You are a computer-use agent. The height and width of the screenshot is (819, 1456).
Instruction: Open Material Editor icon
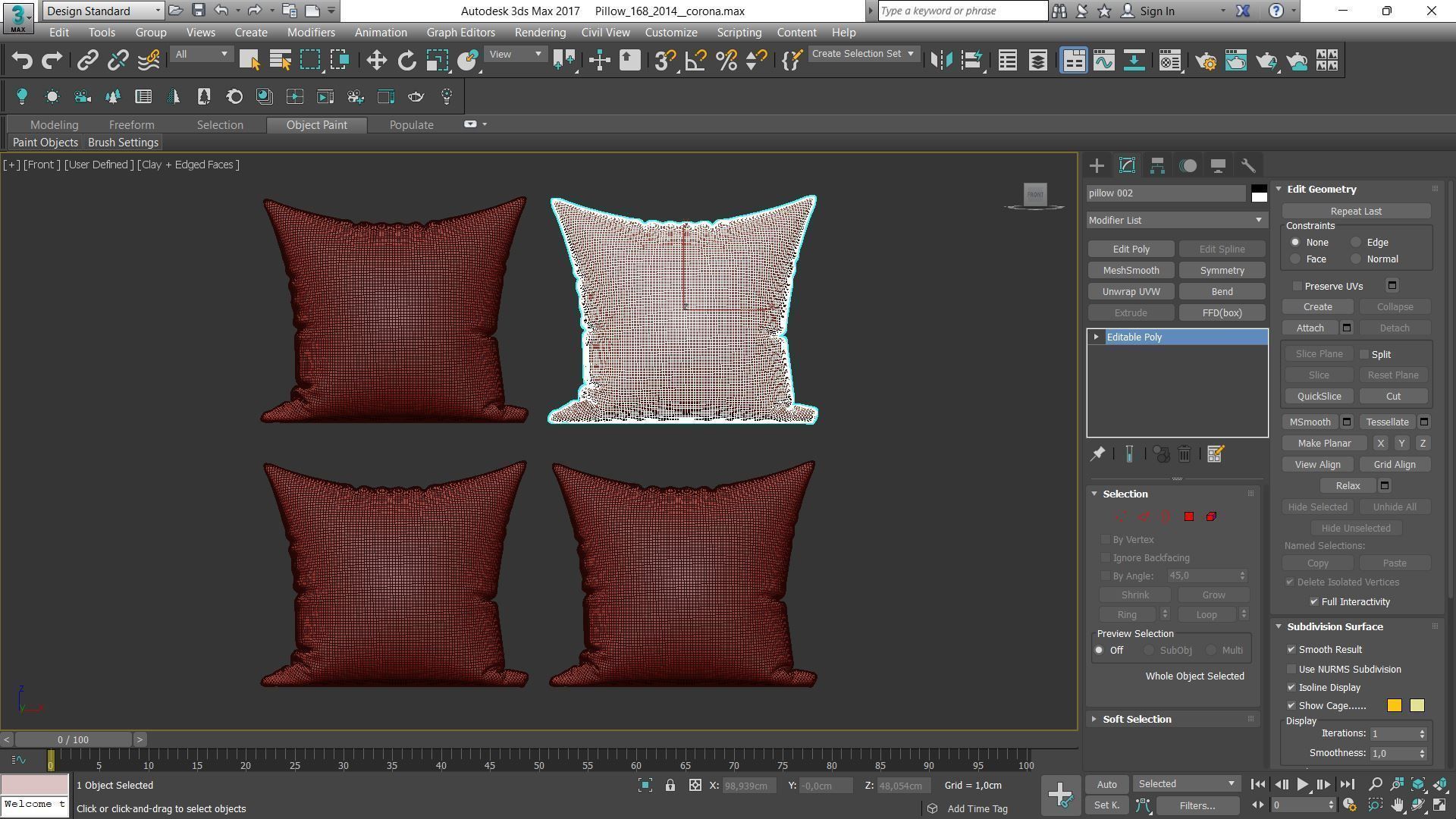1170,61
